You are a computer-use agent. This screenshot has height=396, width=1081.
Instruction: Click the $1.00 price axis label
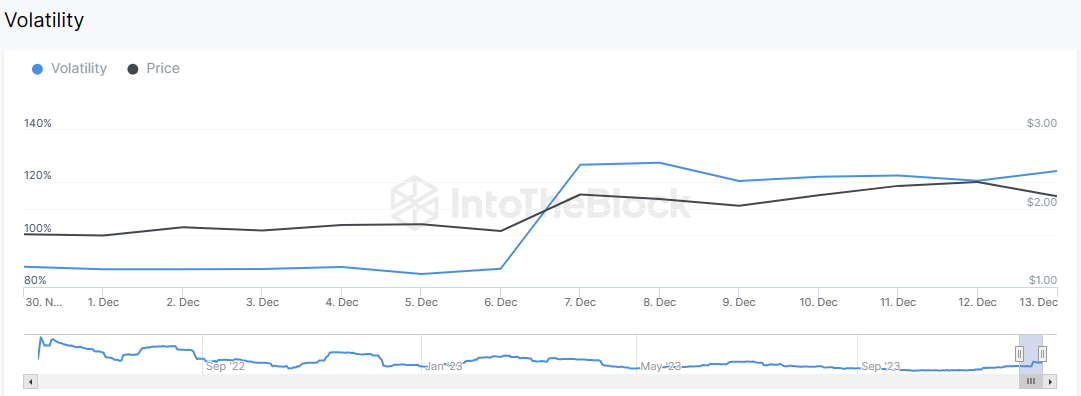coord(1042,280)
